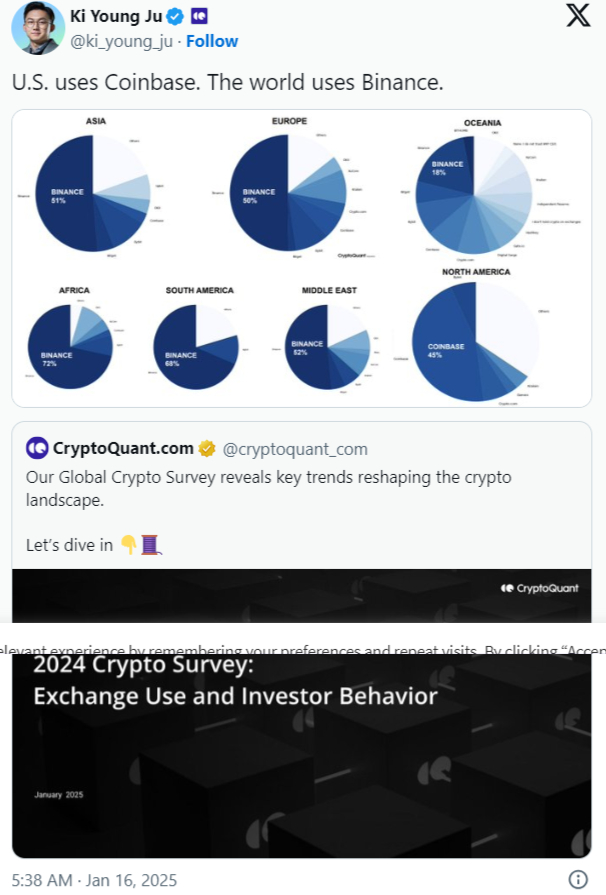Click the Ki Young Ju display name
This screenshot has height=895, width=606.
116,17
